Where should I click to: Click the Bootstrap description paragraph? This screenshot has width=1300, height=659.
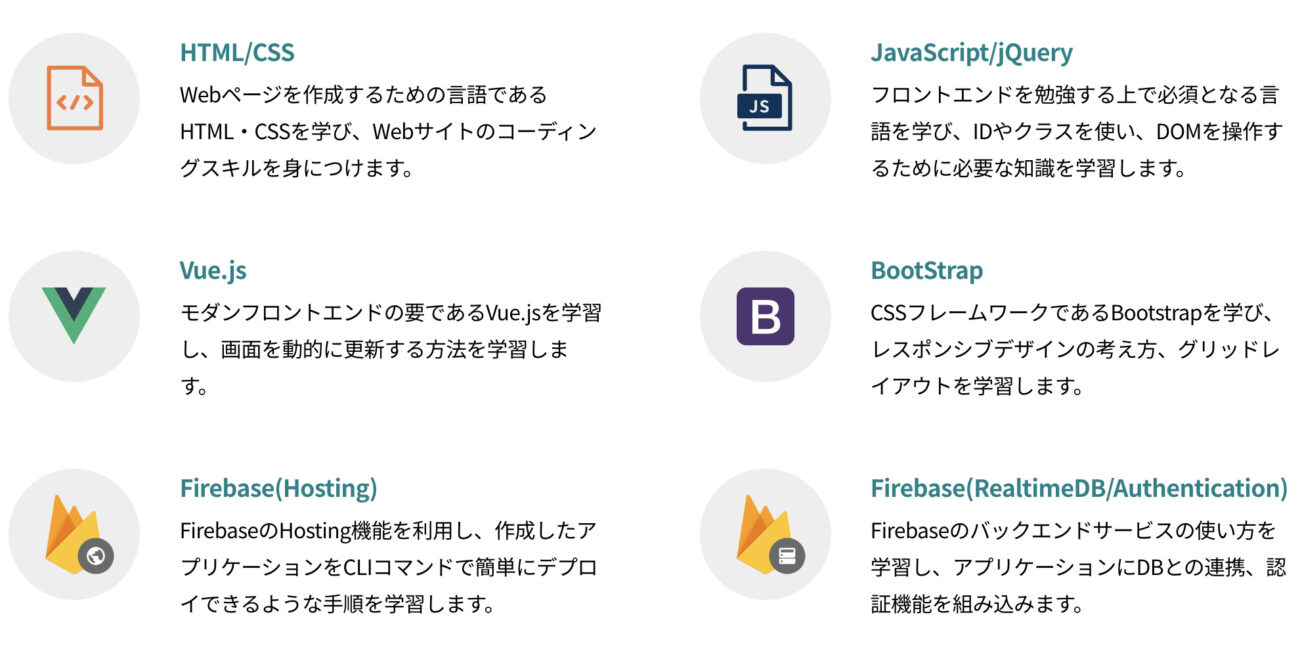click(1075, 349)
